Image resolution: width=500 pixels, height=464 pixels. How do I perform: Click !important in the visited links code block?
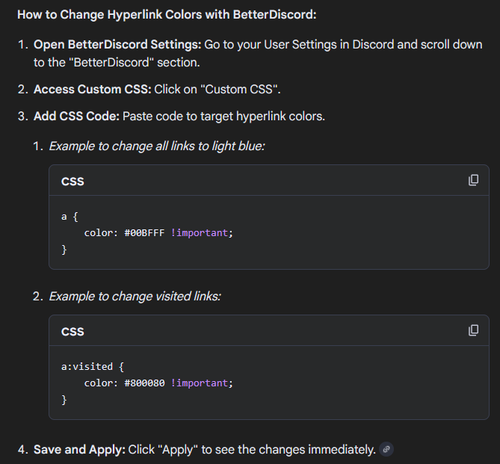[201, 383]
